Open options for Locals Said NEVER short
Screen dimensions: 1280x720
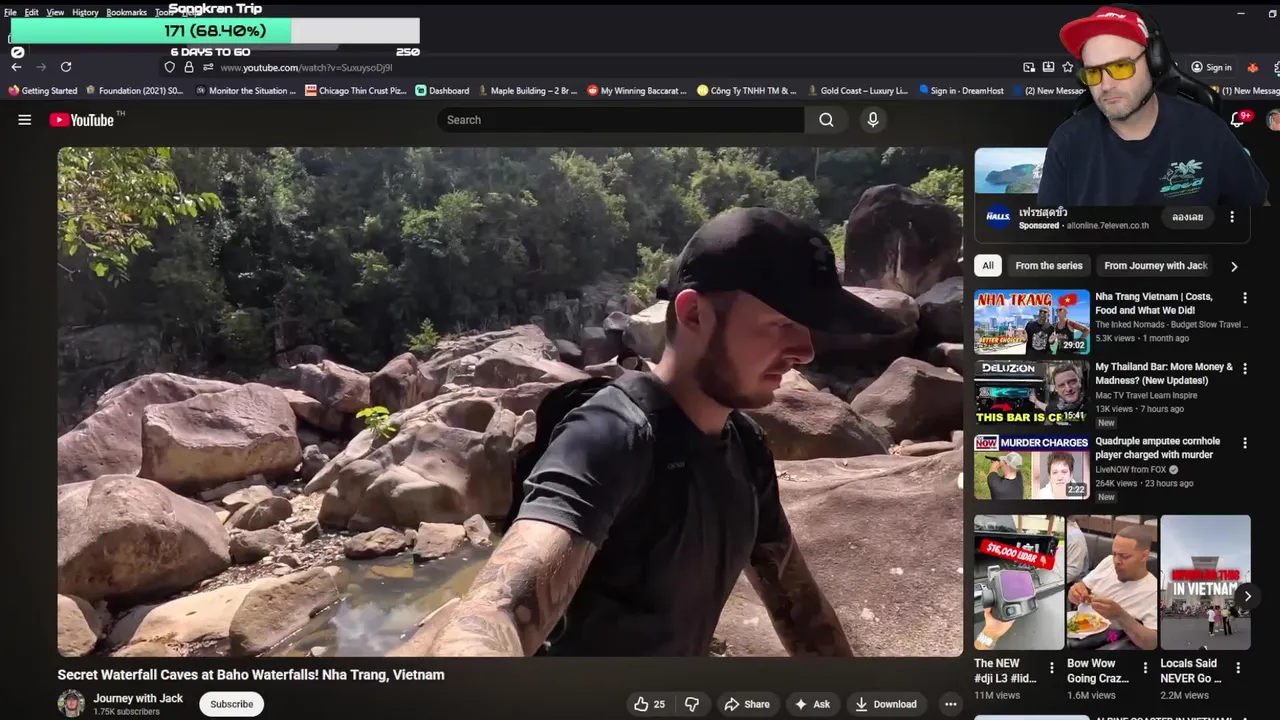(1238, 668)
